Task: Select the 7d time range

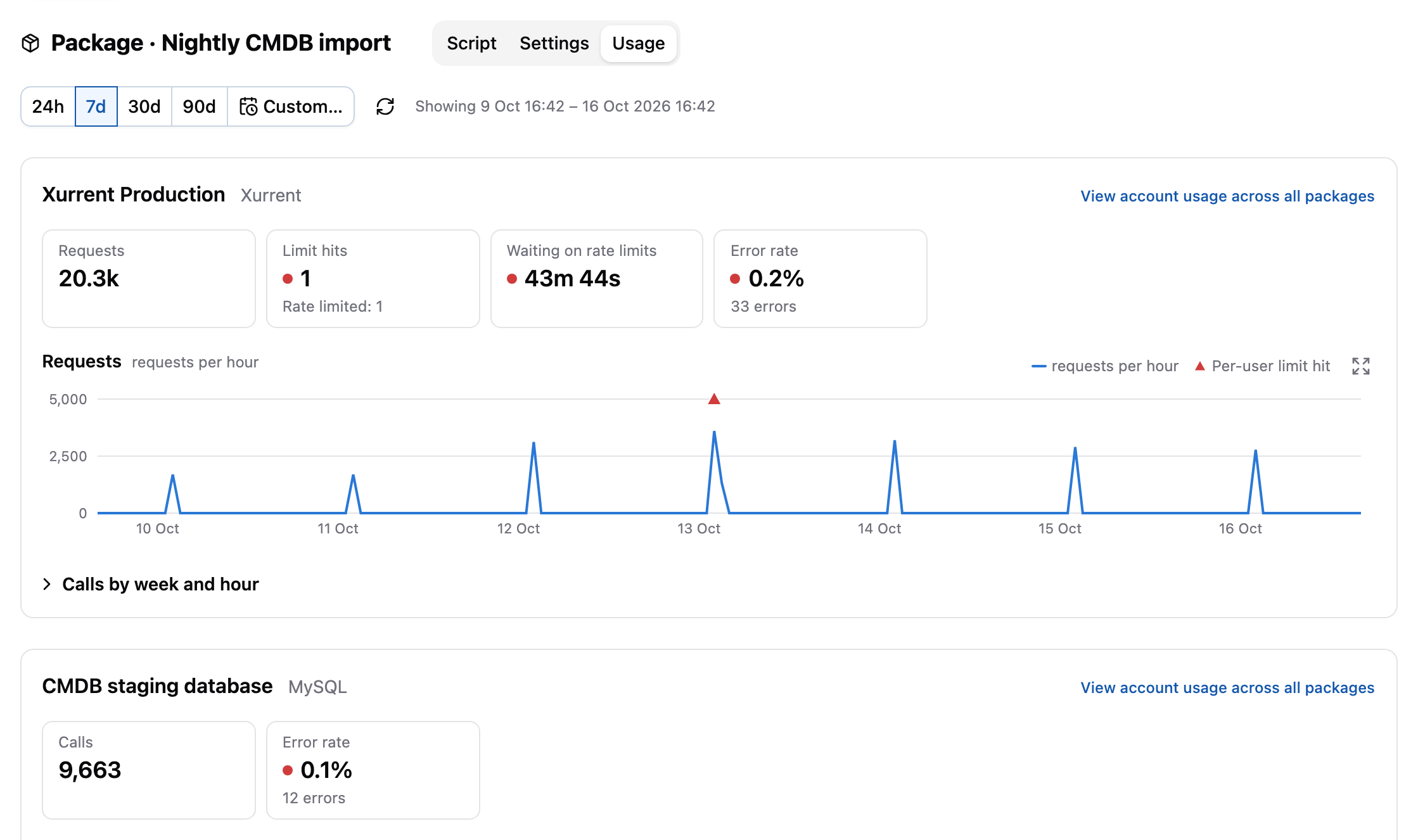Action: point(96,106)
